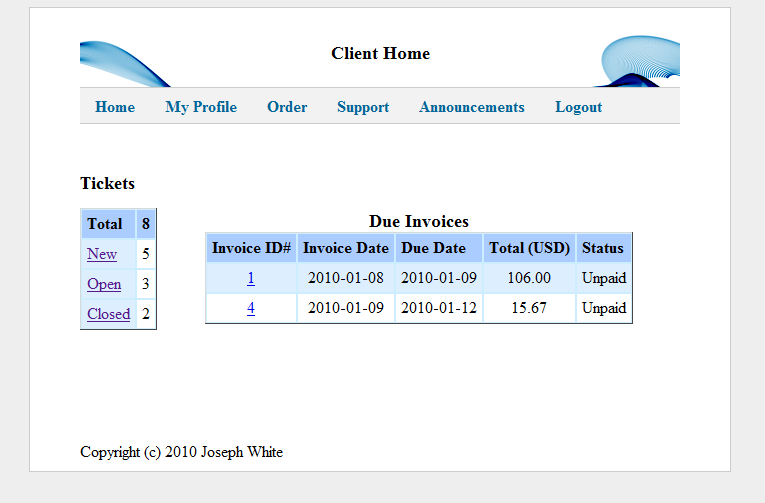View Closed tickets link
Screen dimensions: 765x503
pyautogui.click(x=109, y=314)
